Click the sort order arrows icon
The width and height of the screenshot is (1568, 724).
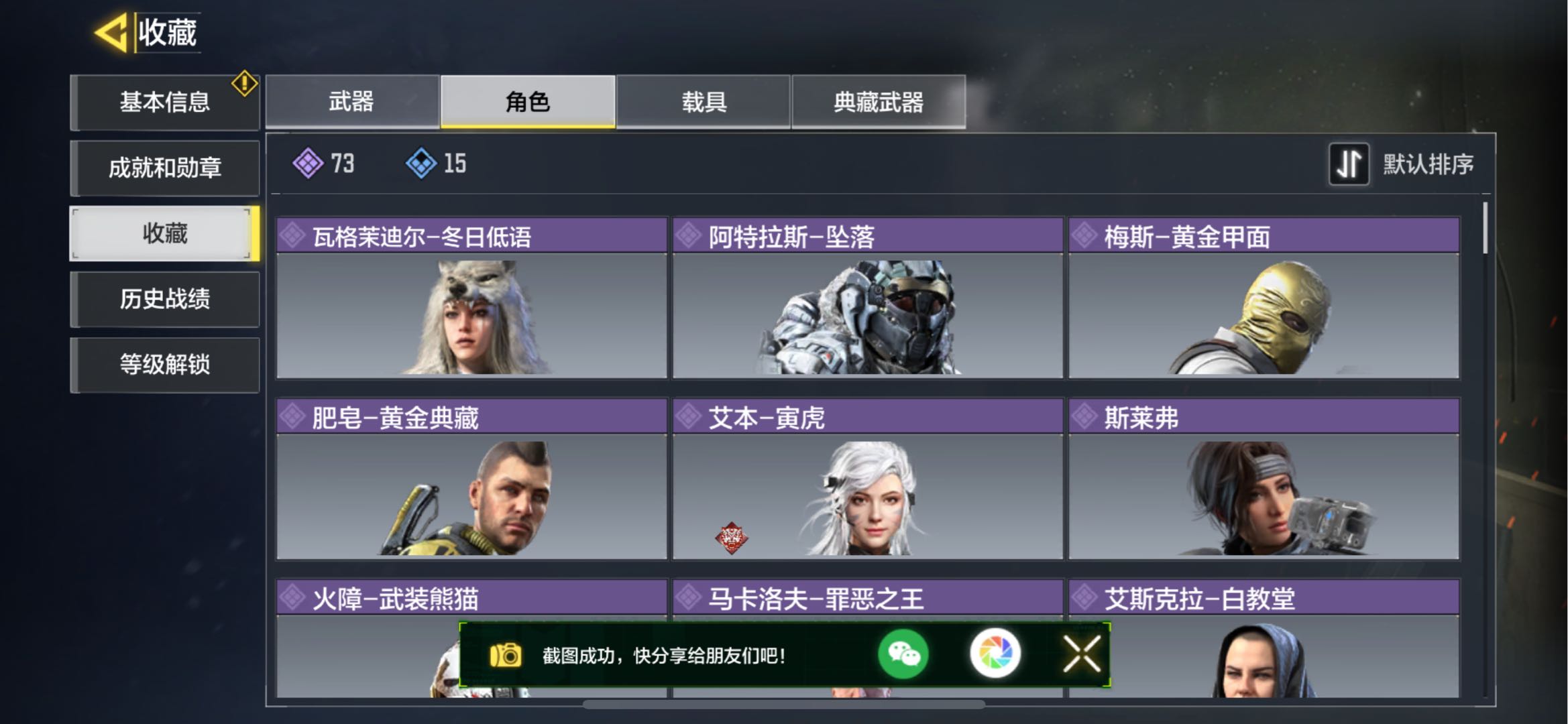pos(1349,164)
